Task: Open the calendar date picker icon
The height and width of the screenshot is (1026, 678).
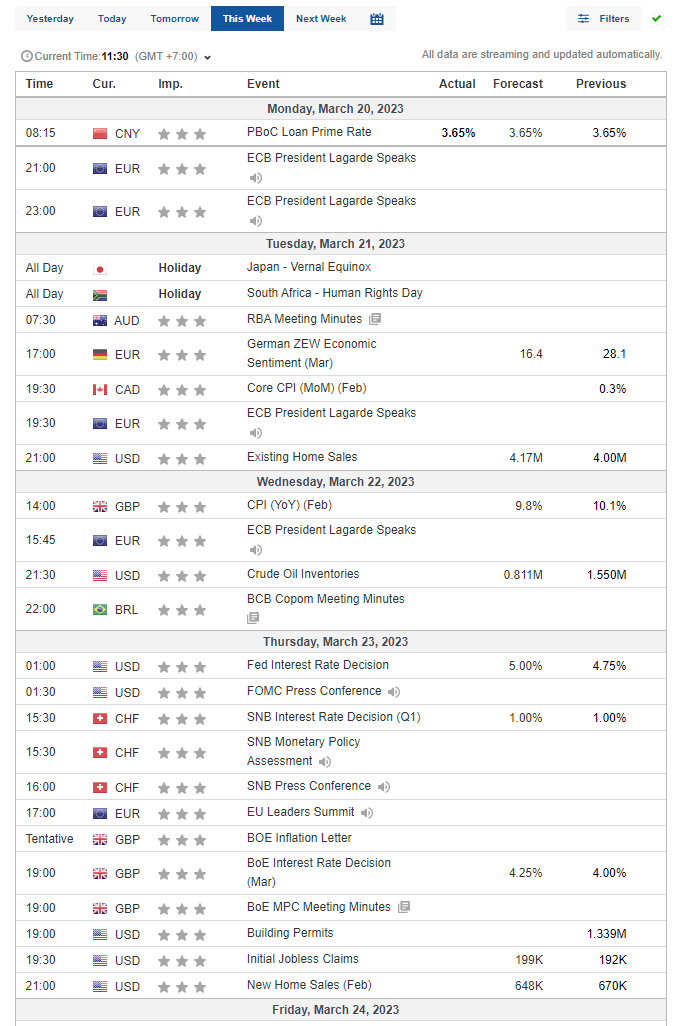Action: [x=376, y=19]
